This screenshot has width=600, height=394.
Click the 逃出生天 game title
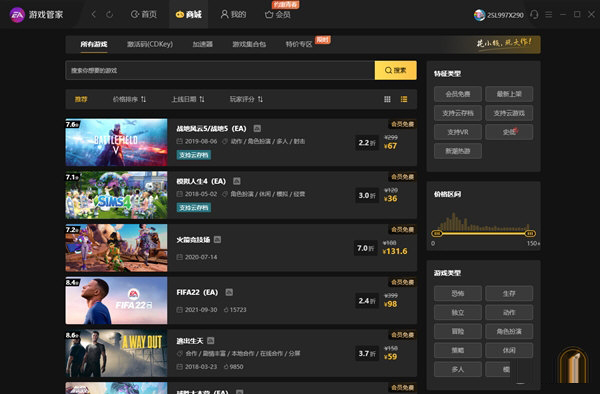[x=190, y=341]
